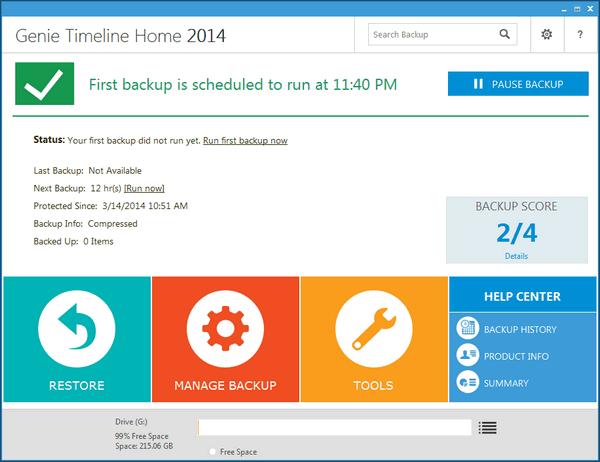Click the search magnifier icon
This screenshot has width=600, height=462.
point(505,34)
